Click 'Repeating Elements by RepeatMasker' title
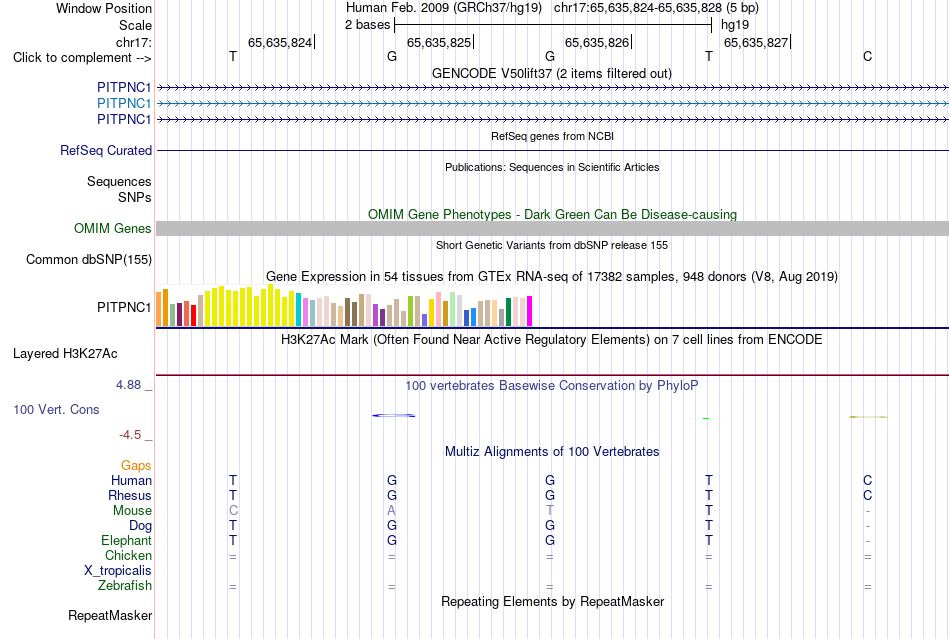This screenshot has height=639, width=950. (553, 602)
